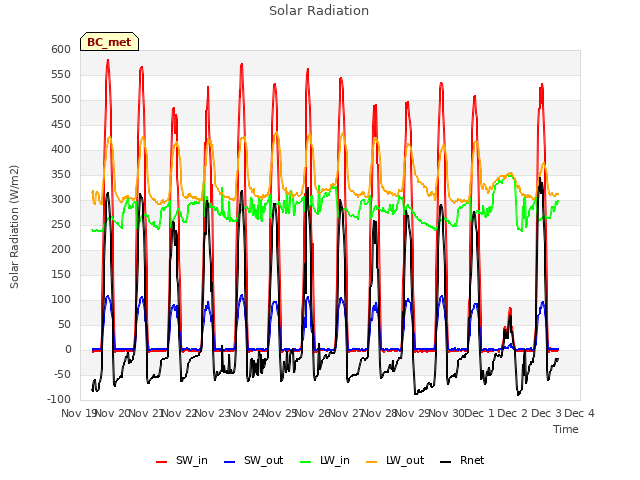Toggle the LW_out legend entry
The image size is (640, 480).
[395, 460]
